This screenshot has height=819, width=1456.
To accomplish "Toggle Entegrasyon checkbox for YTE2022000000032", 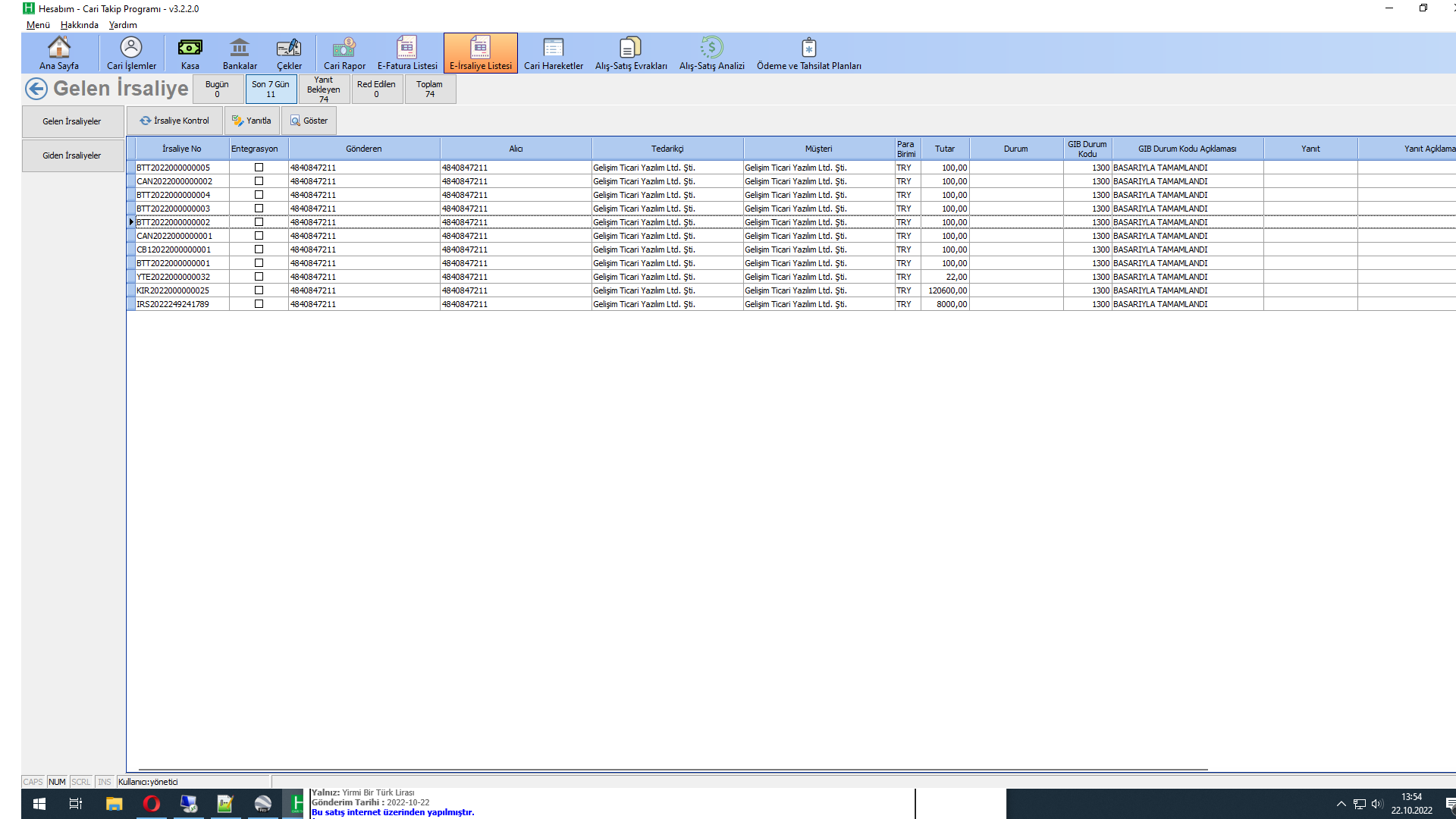I will coord(259,277).
